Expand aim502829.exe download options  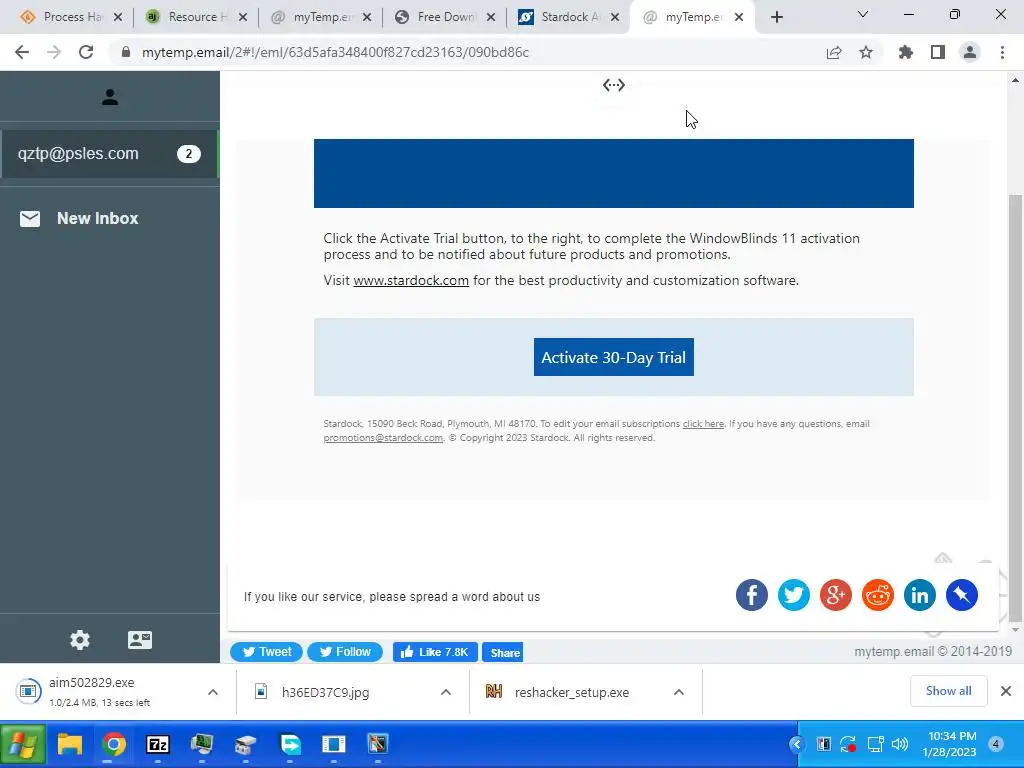[213, 692]
